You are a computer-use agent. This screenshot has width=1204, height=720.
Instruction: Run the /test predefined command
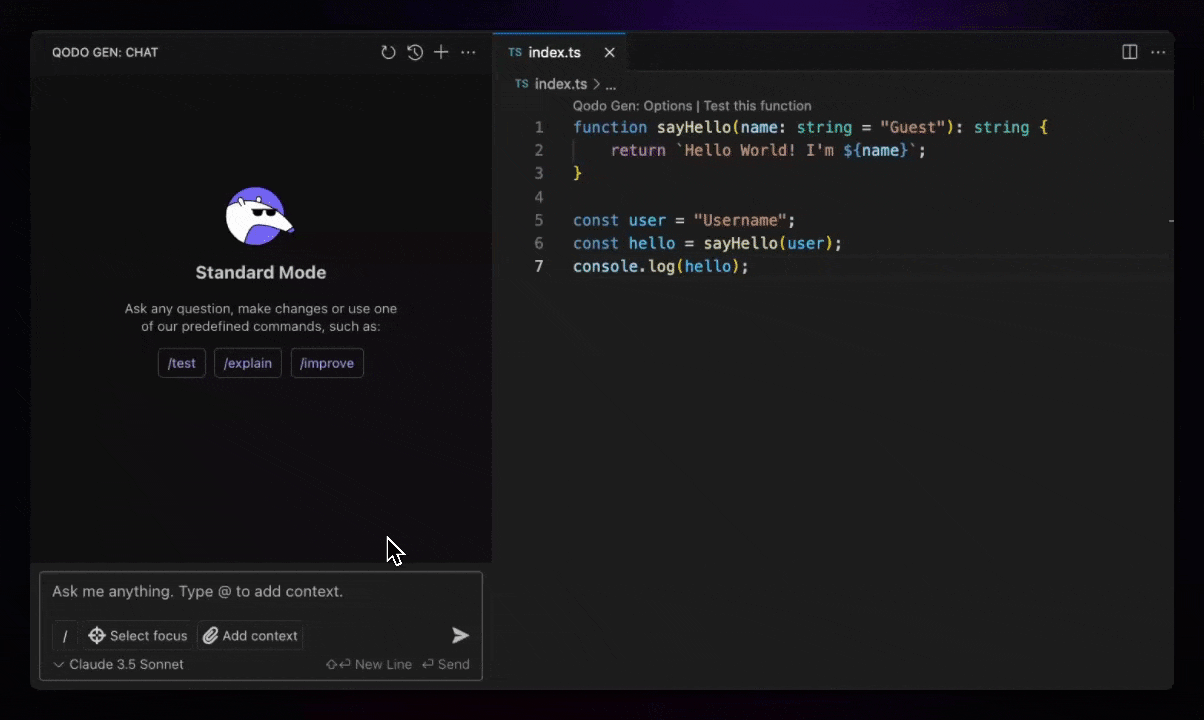tap(181, 363)
